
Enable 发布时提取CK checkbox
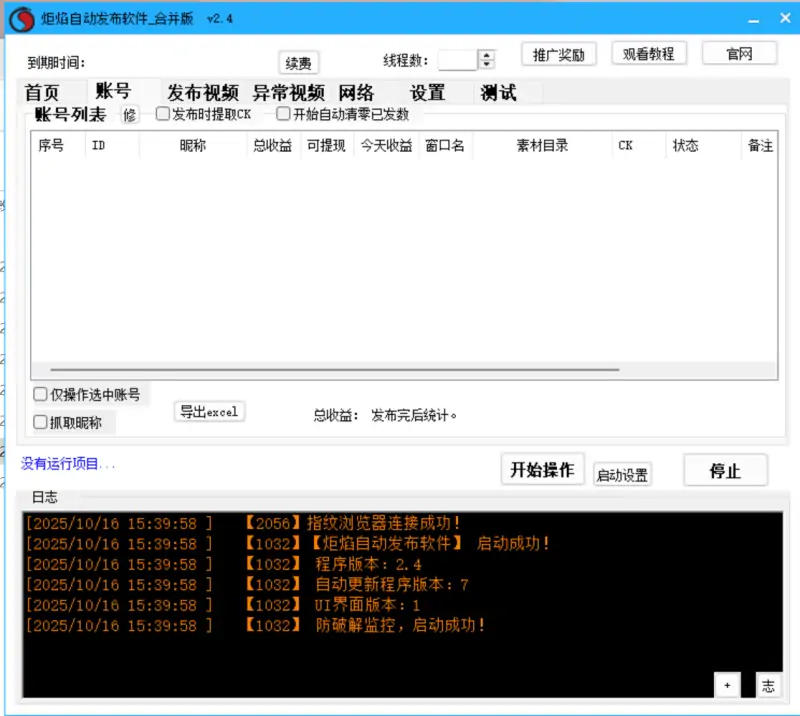[x=163, y=114]
